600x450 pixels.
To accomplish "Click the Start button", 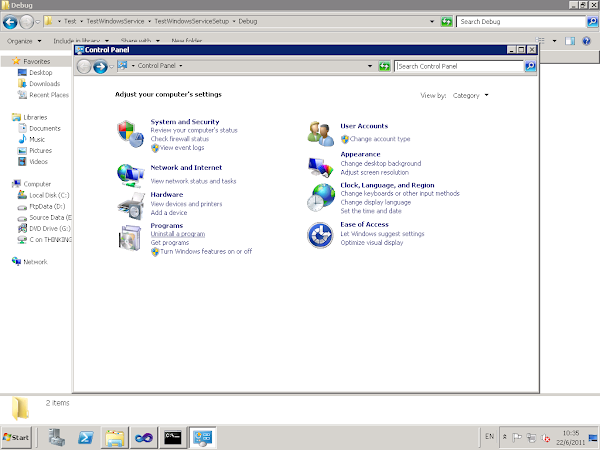I will tap(16, 437).
